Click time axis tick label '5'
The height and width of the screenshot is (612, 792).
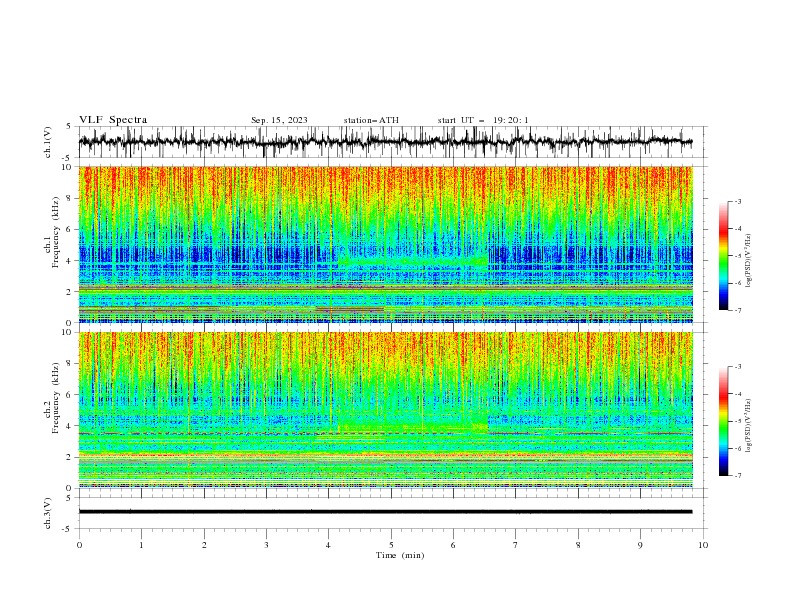point(391,545)
